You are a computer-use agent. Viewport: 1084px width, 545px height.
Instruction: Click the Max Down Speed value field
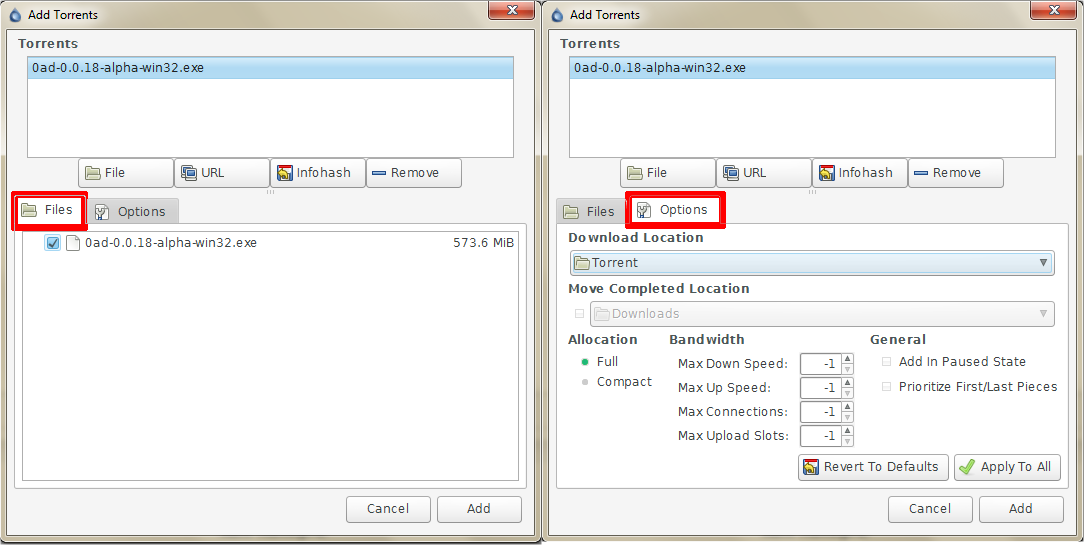[821, 364]
